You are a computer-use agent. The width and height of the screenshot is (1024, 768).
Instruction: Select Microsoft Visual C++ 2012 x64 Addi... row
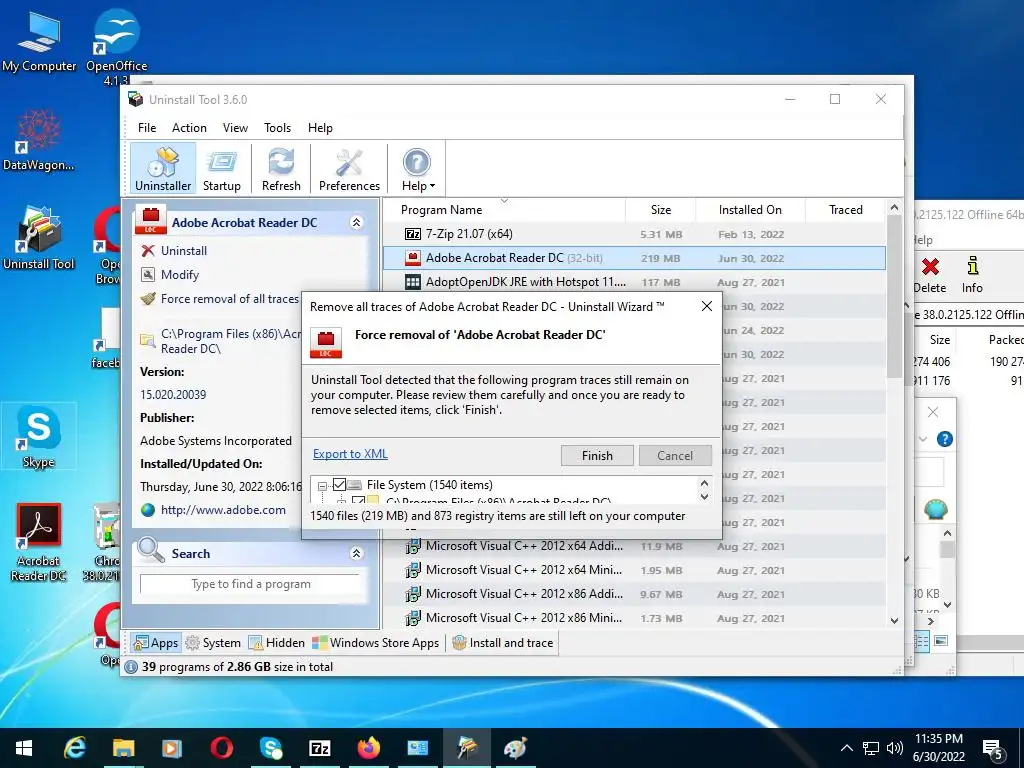[634, 546]
